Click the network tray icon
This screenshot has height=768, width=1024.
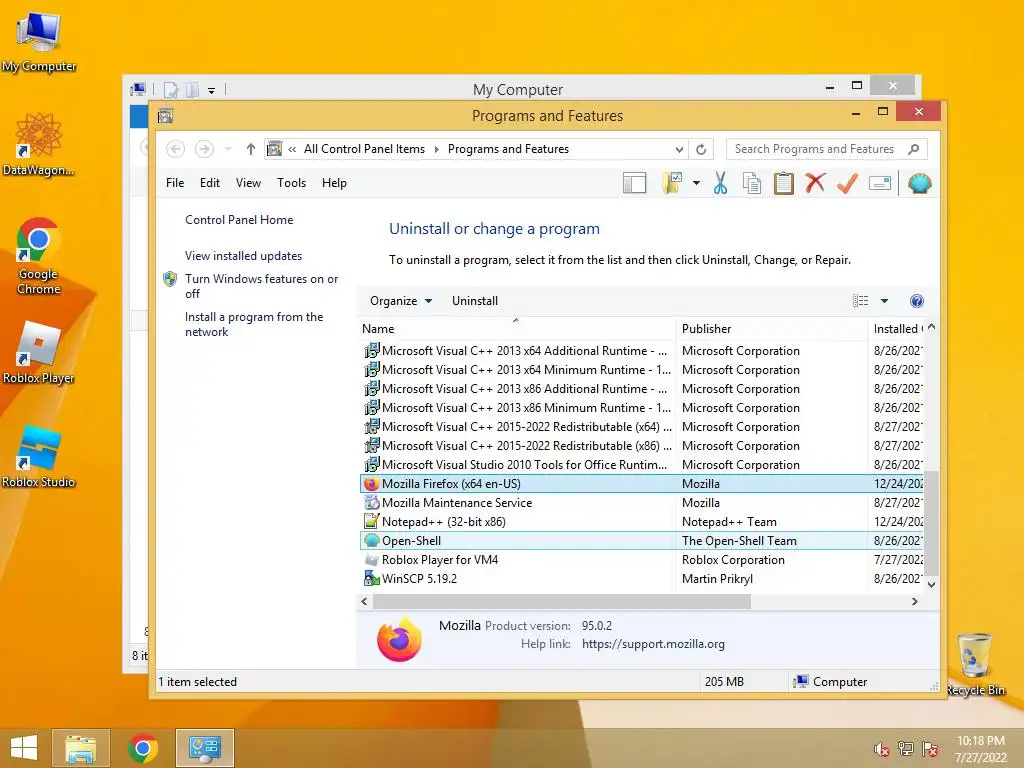tap(906, 749)
